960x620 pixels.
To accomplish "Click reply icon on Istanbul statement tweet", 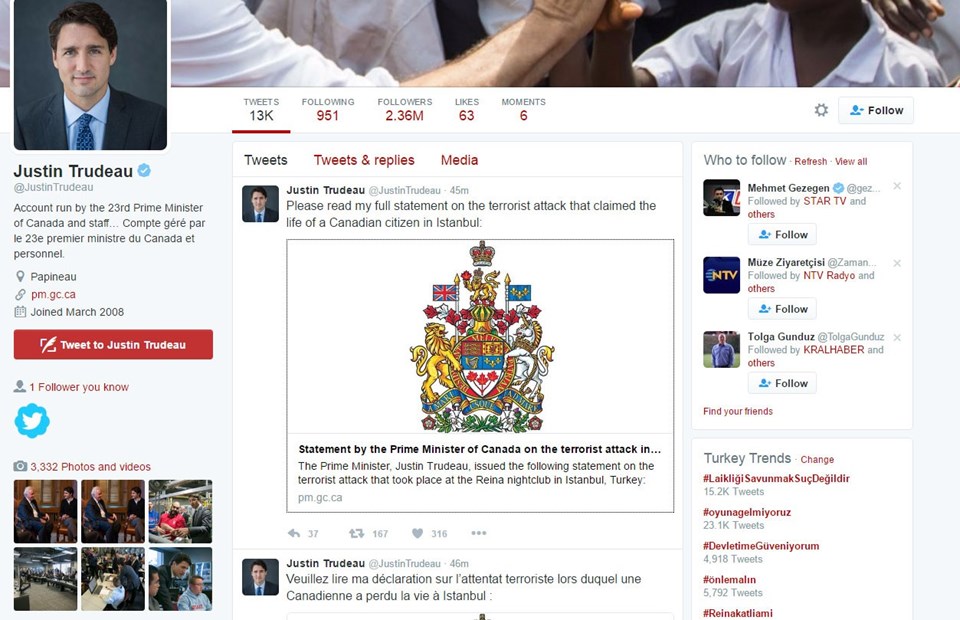I will point(294,533).
